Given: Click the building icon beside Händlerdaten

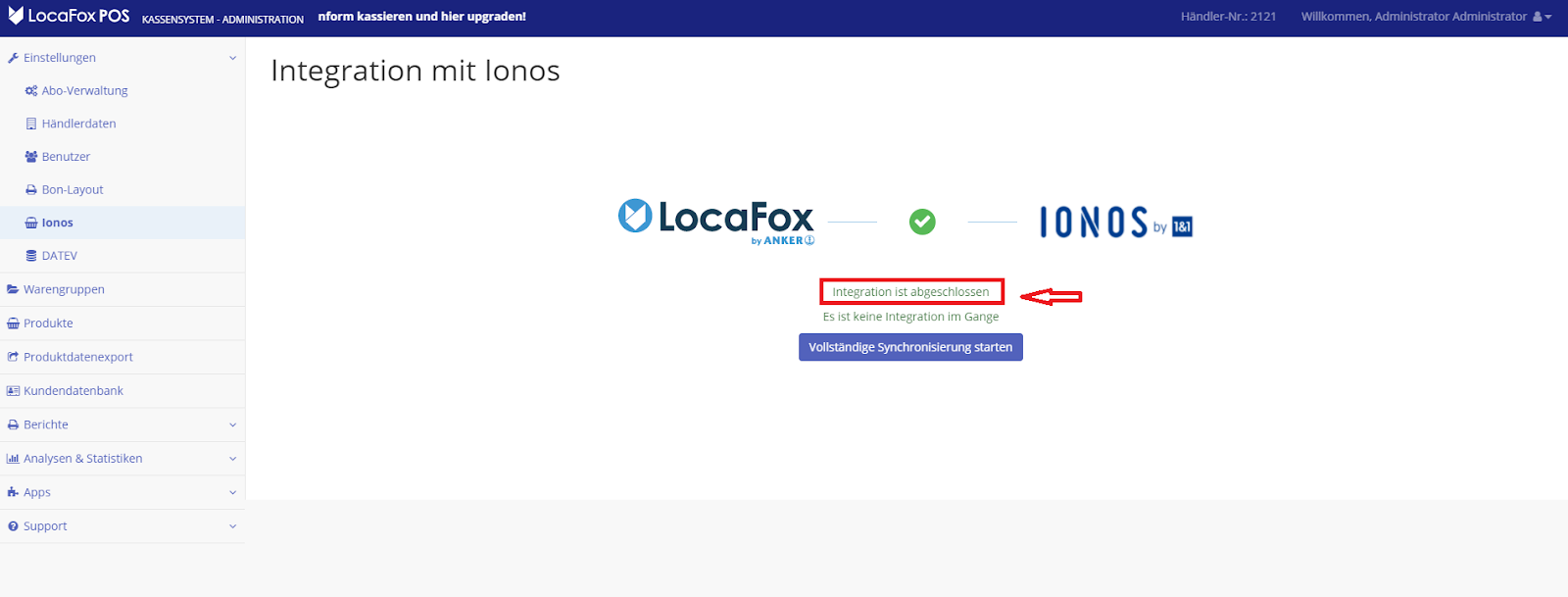Looking at the screenshot, I should point(31,124).
